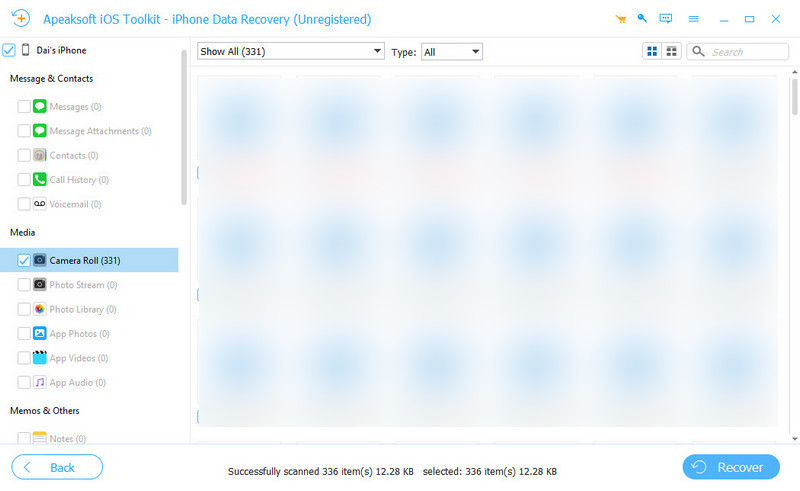Open the feedback chat icon
Screen dimensions: 800x491
(x=665, y=19)
